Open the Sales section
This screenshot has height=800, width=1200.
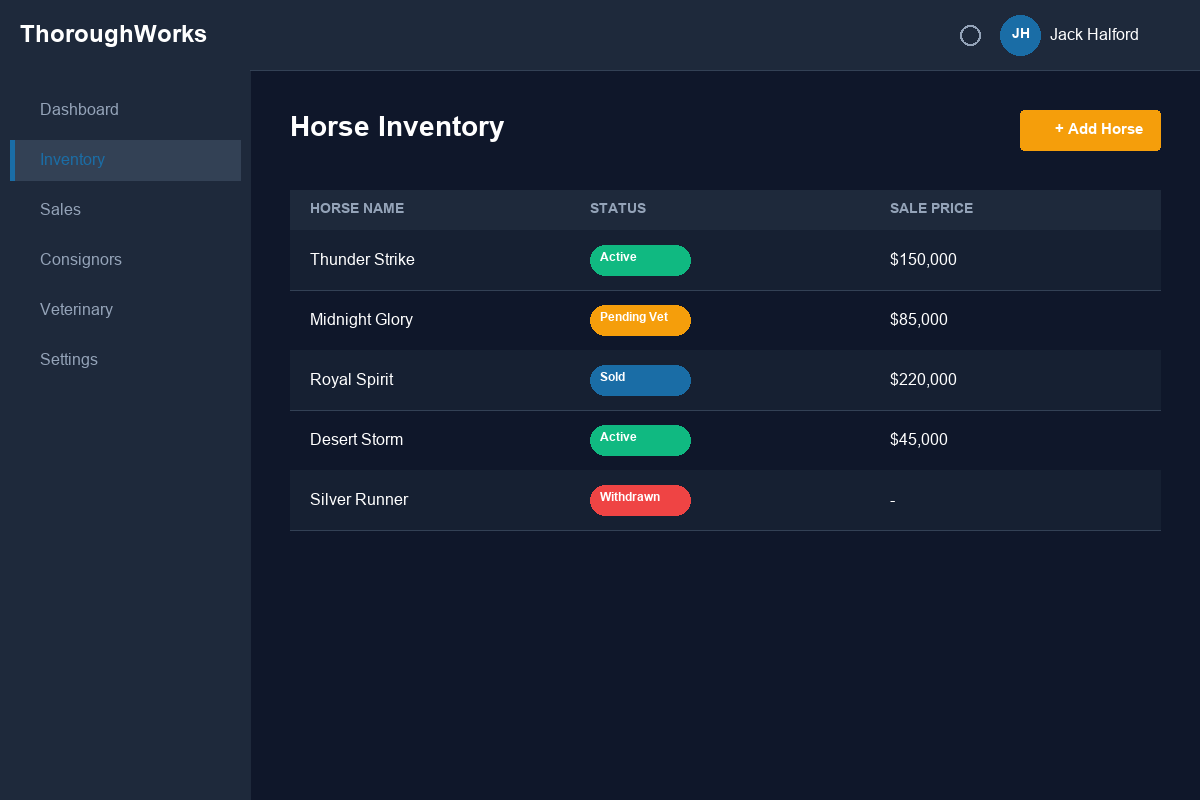pos(60,210)
